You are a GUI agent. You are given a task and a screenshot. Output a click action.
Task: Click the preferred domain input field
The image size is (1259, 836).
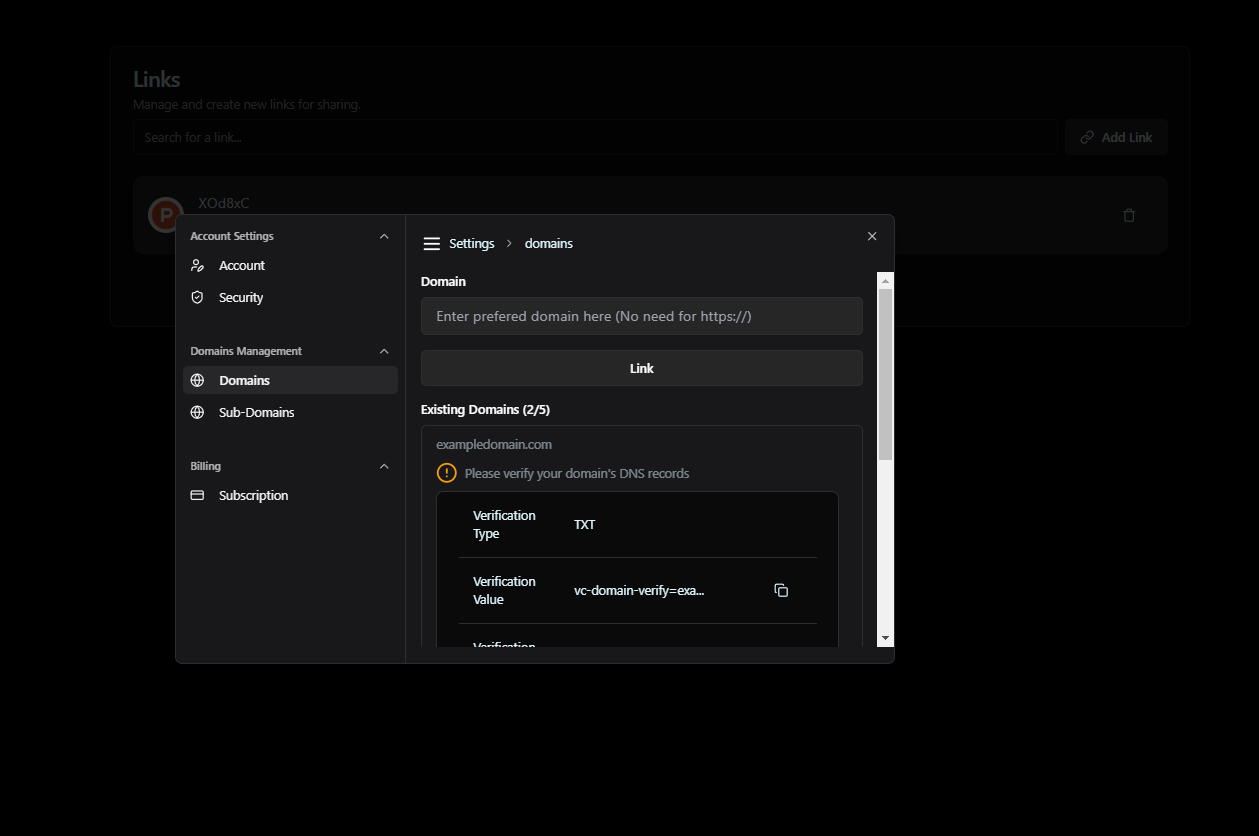pos(642,316)
